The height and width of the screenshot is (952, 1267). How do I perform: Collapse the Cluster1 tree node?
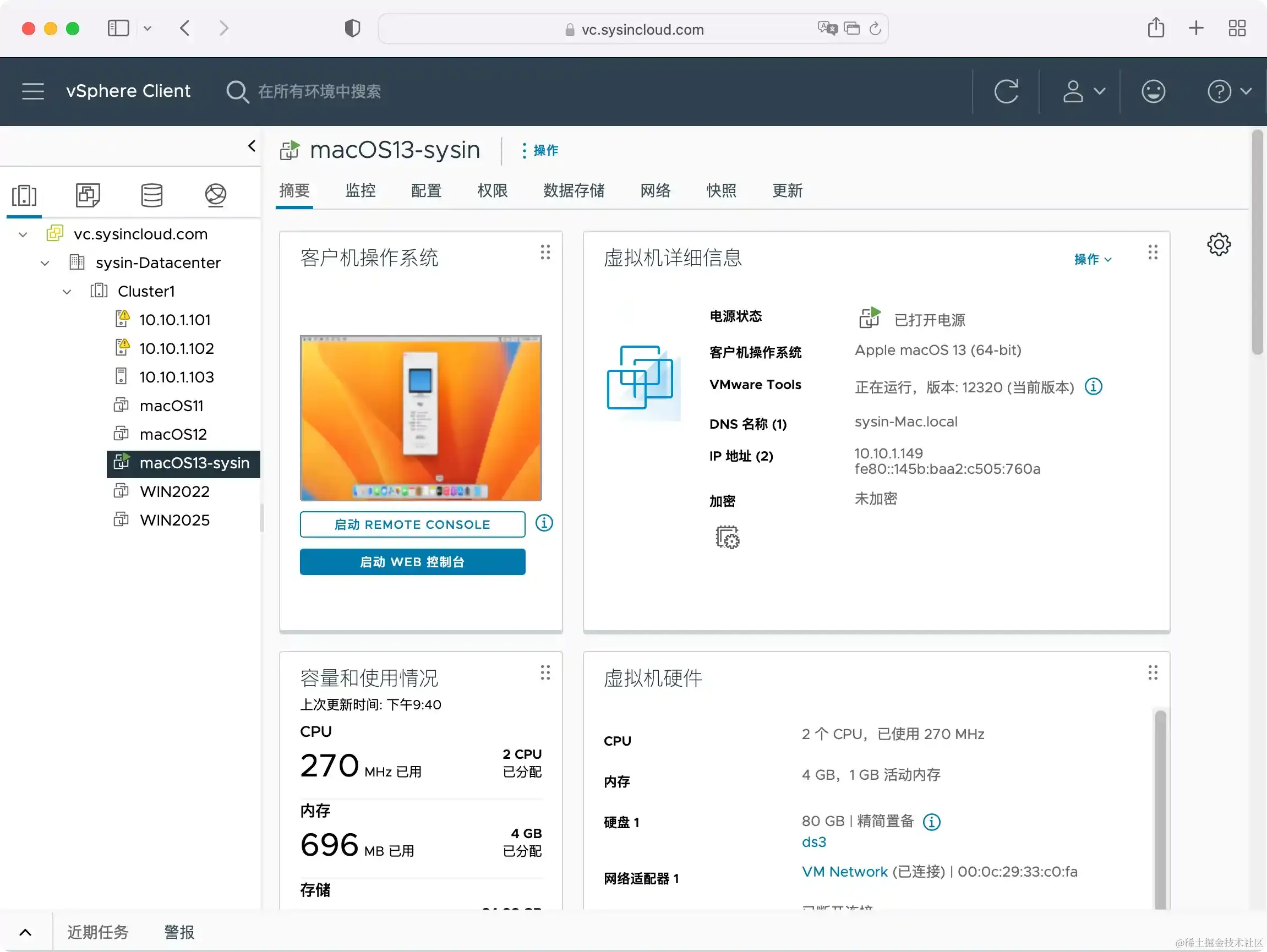(x=67, y=291)
